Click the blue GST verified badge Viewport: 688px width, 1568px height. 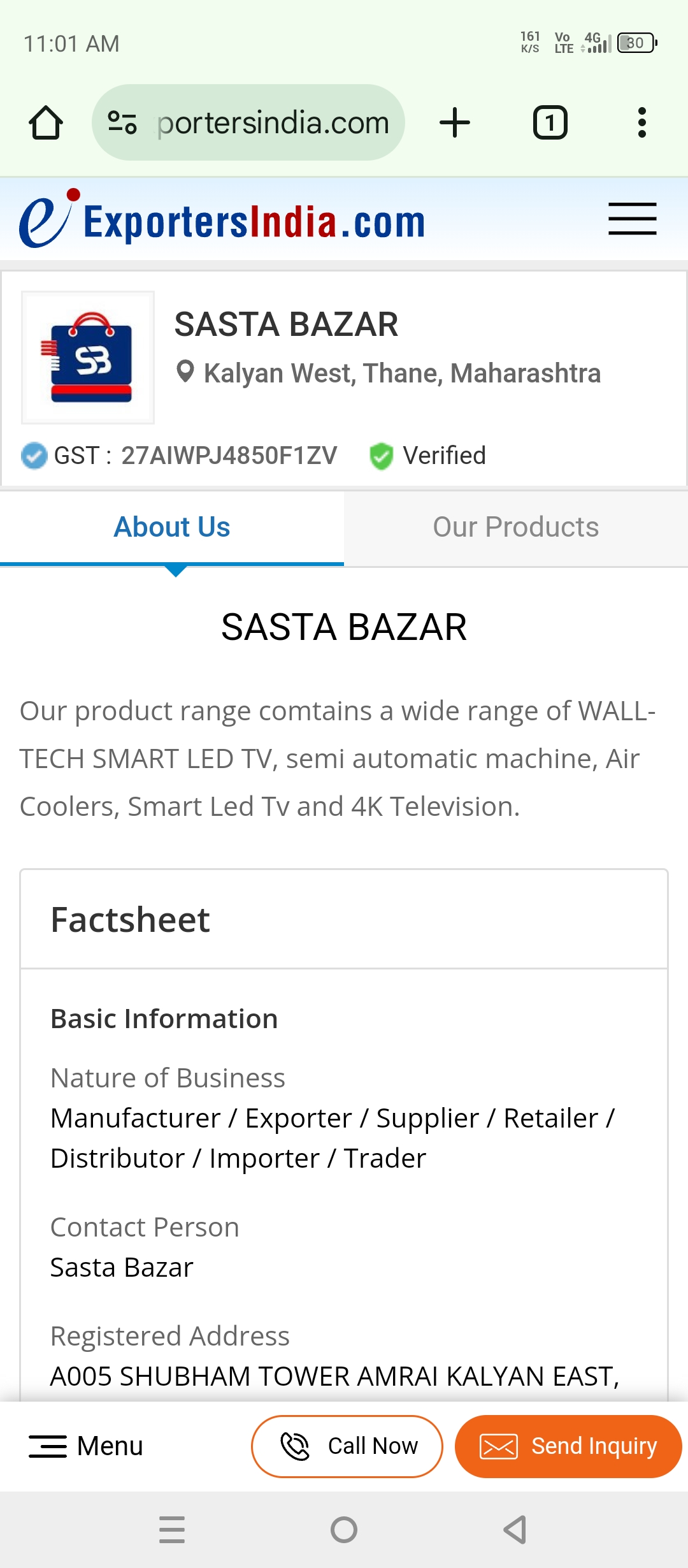(x=34, y=456)
